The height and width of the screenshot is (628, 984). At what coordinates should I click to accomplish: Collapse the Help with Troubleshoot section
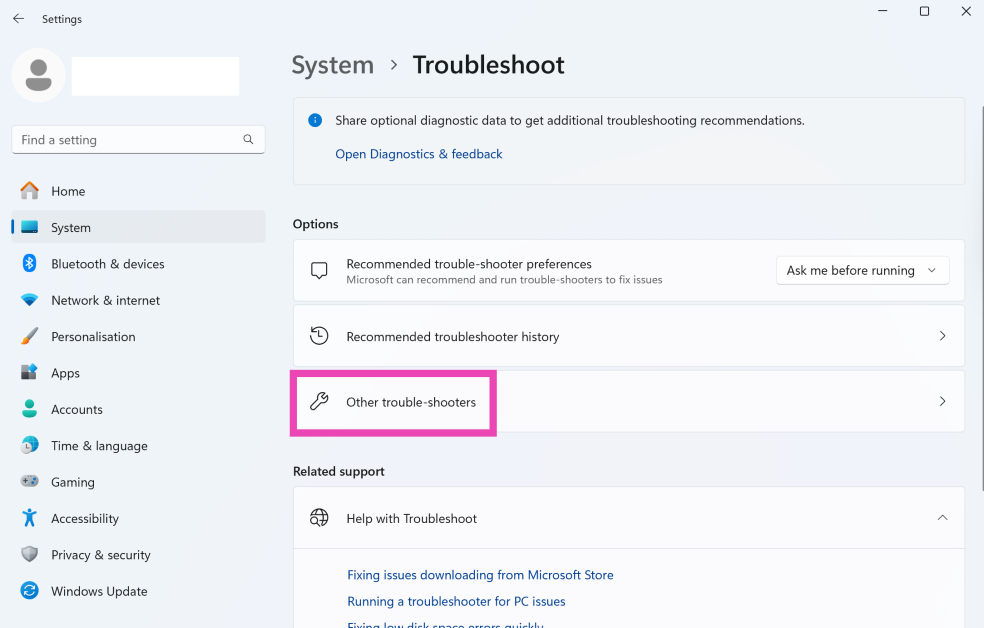coord(942,518)
